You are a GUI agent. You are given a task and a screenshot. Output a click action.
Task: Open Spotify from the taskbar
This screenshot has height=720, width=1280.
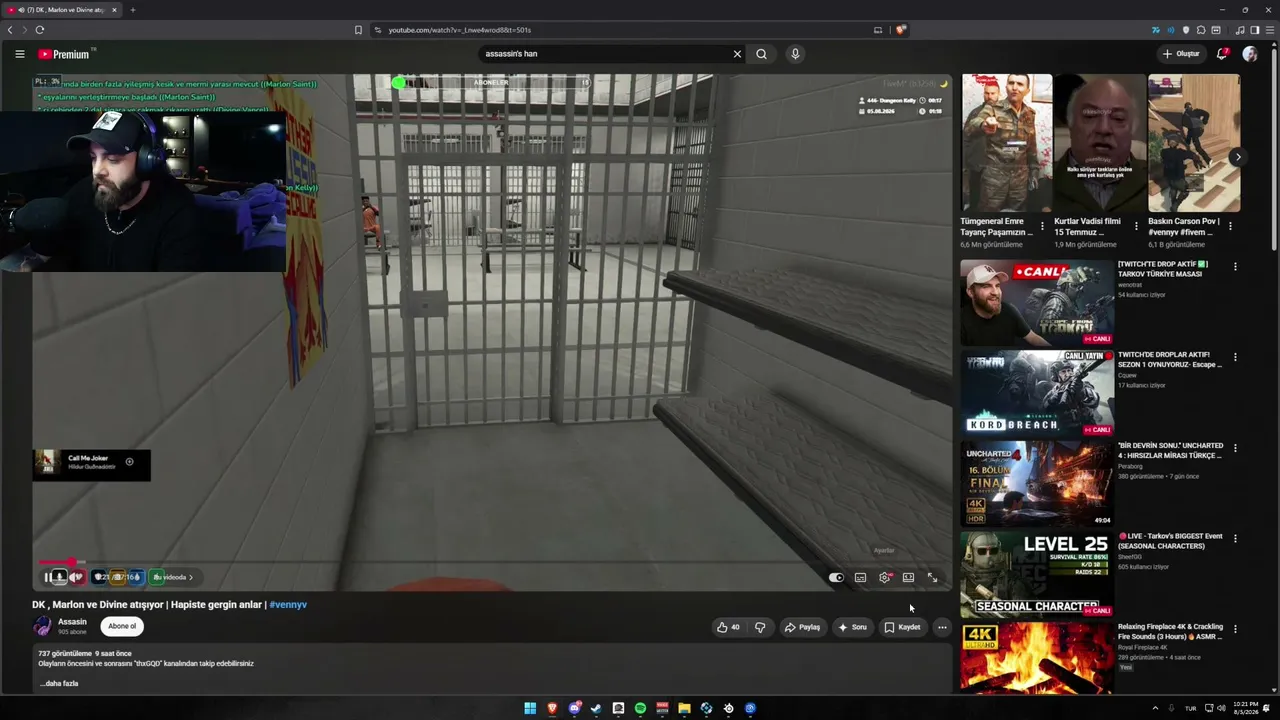[x=640, y=709]
